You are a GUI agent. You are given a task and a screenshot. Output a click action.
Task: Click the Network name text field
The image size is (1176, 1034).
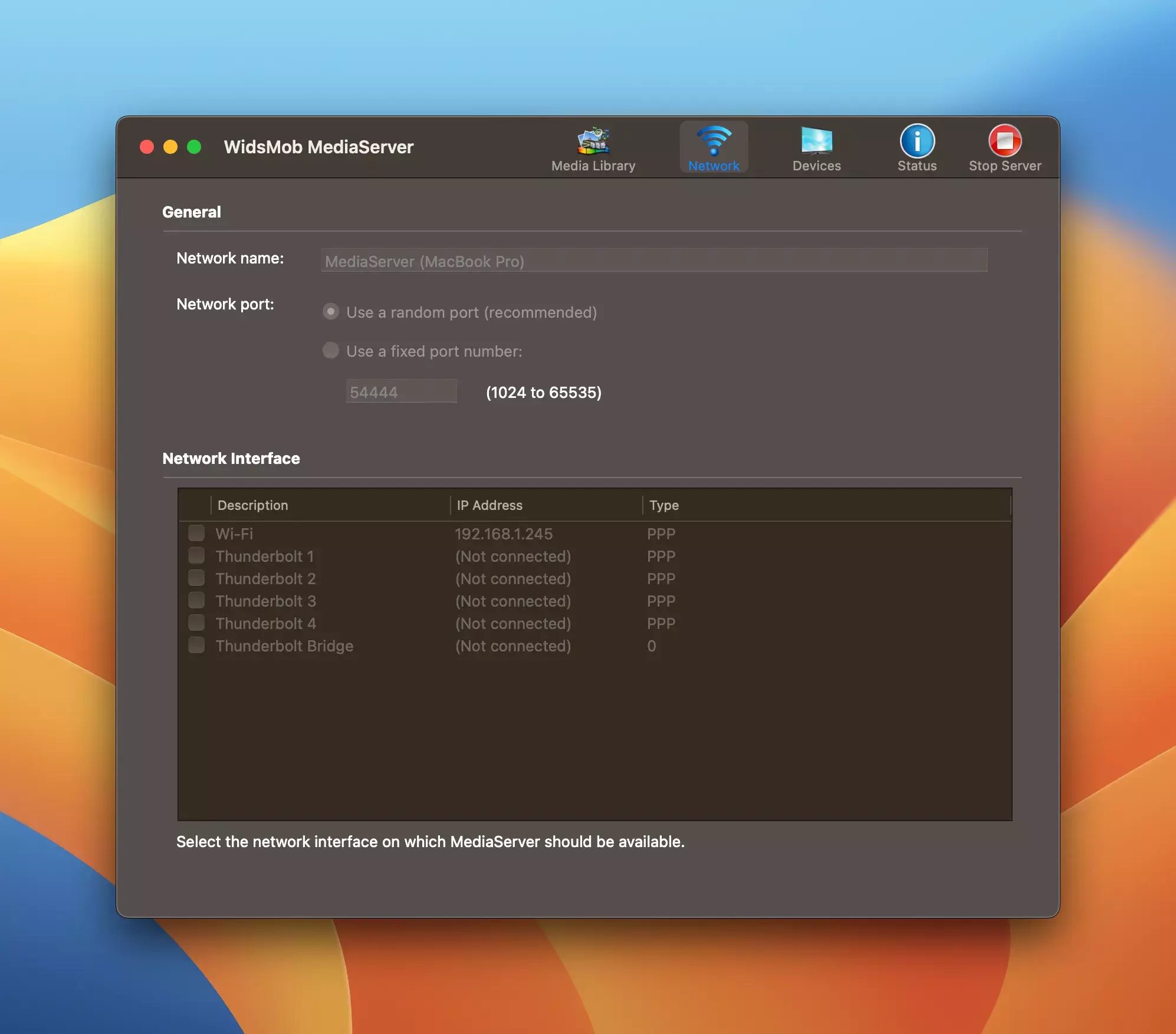click(653, 261)
